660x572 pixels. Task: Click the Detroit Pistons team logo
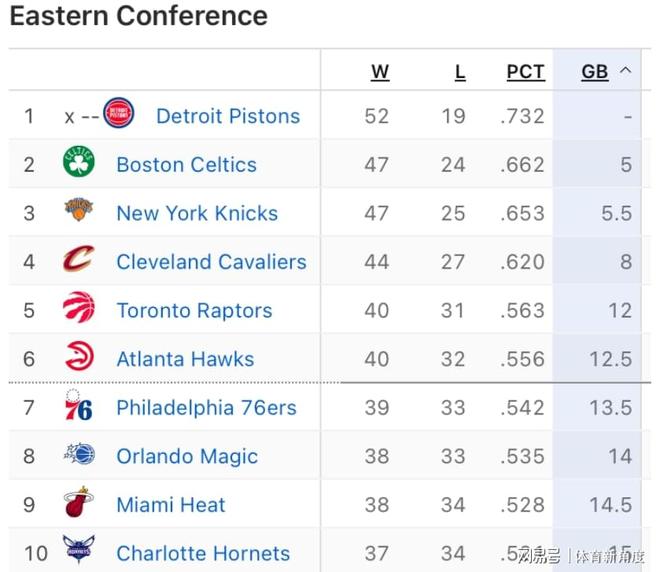tap(119, 115)
